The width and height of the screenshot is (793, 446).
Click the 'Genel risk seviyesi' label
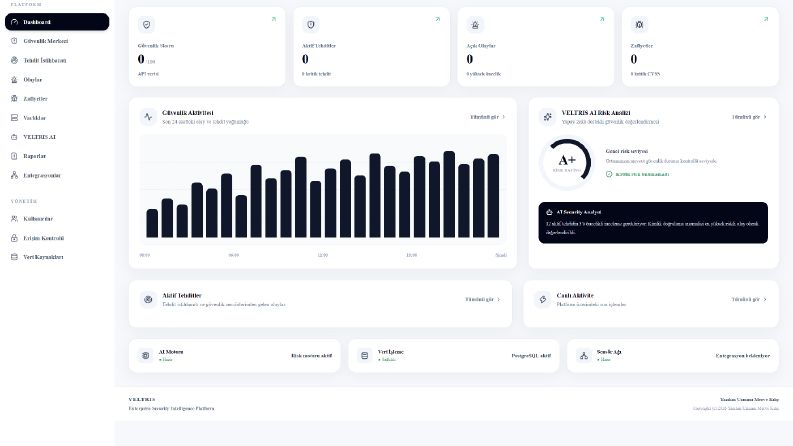[627, 151]
